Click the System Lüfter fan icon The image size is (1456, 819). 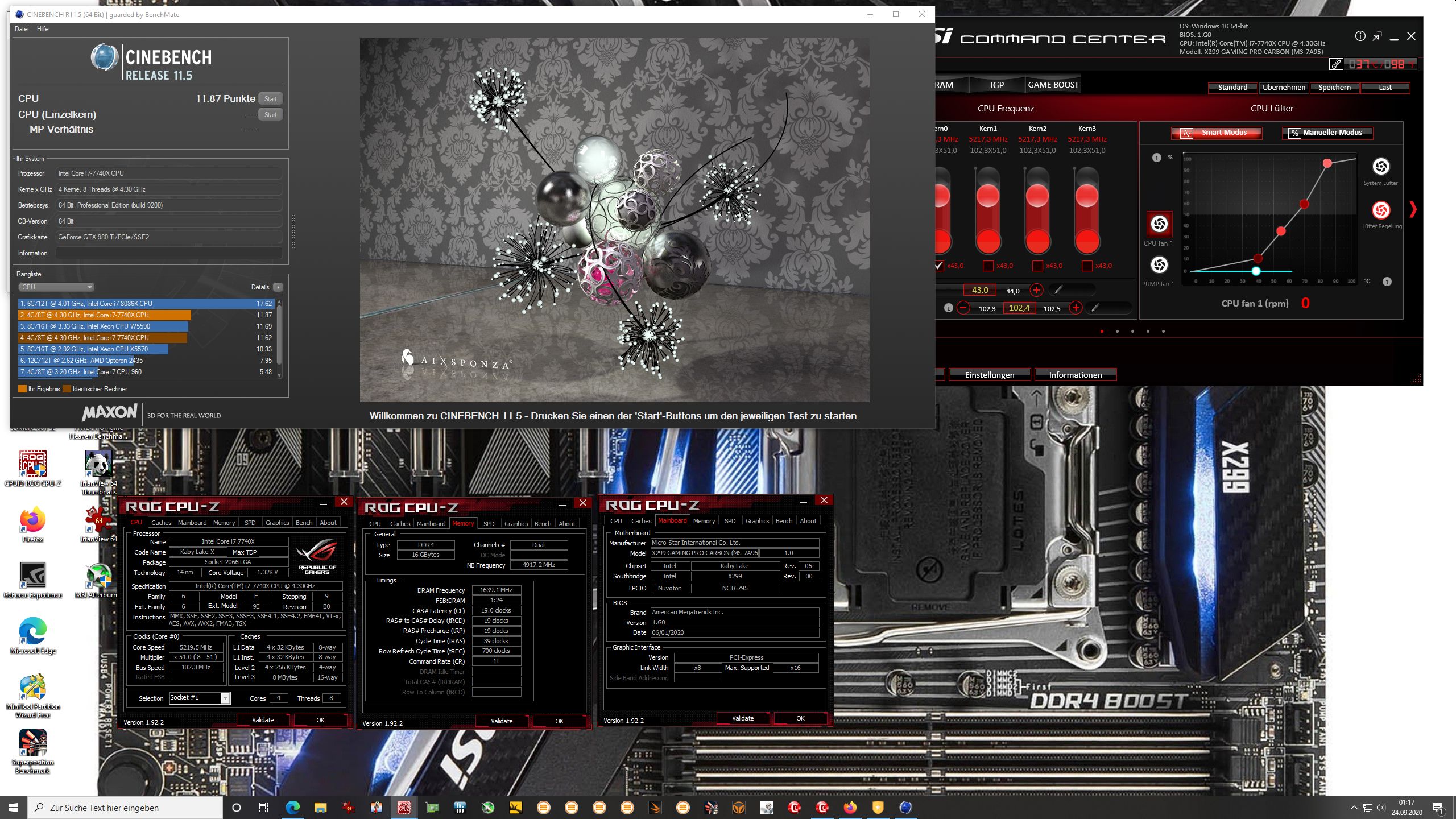pos(1380,167)
